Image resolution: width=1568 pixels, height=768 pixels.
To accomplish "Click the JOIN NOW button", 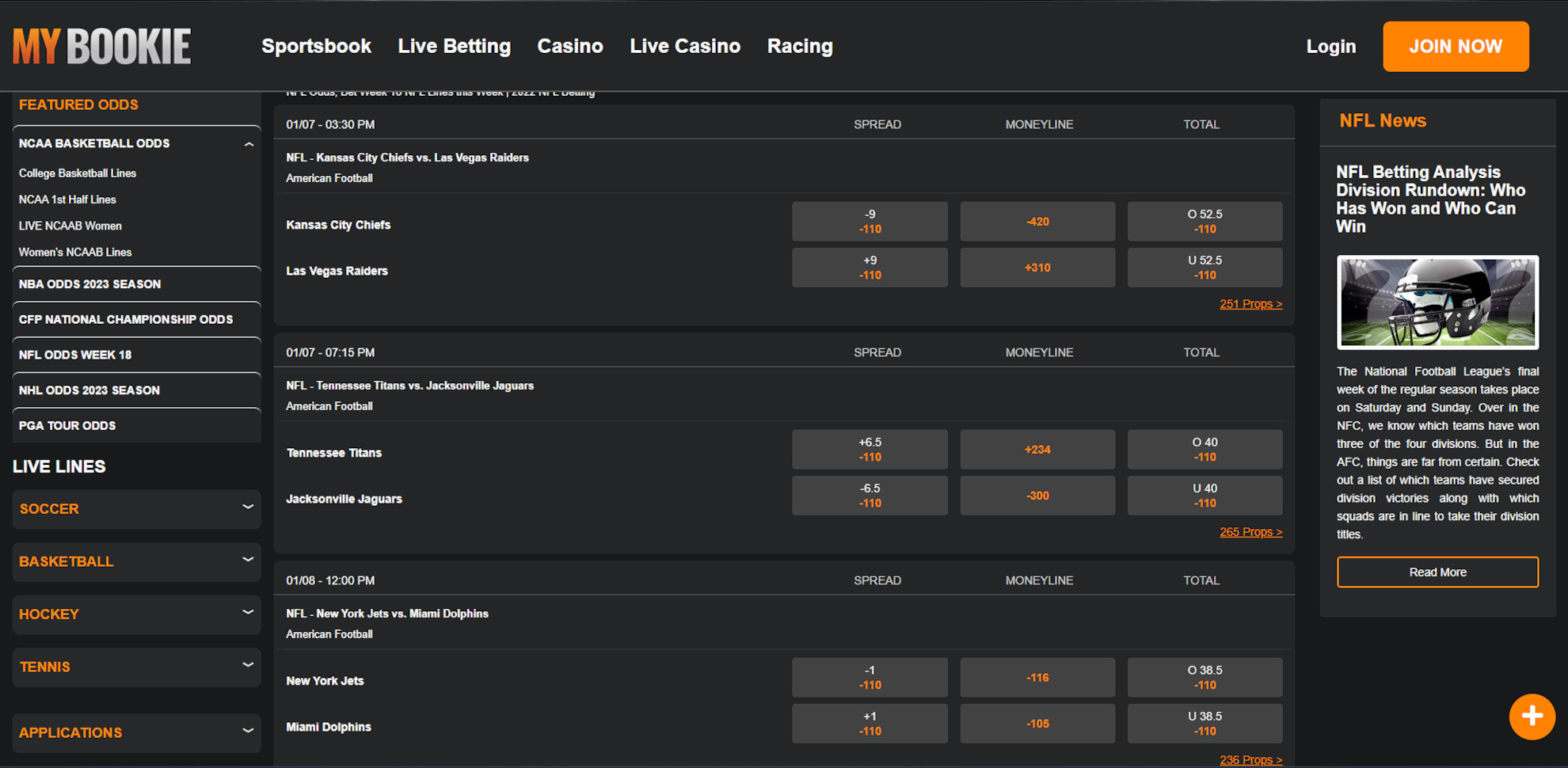I will point(1456,46).
